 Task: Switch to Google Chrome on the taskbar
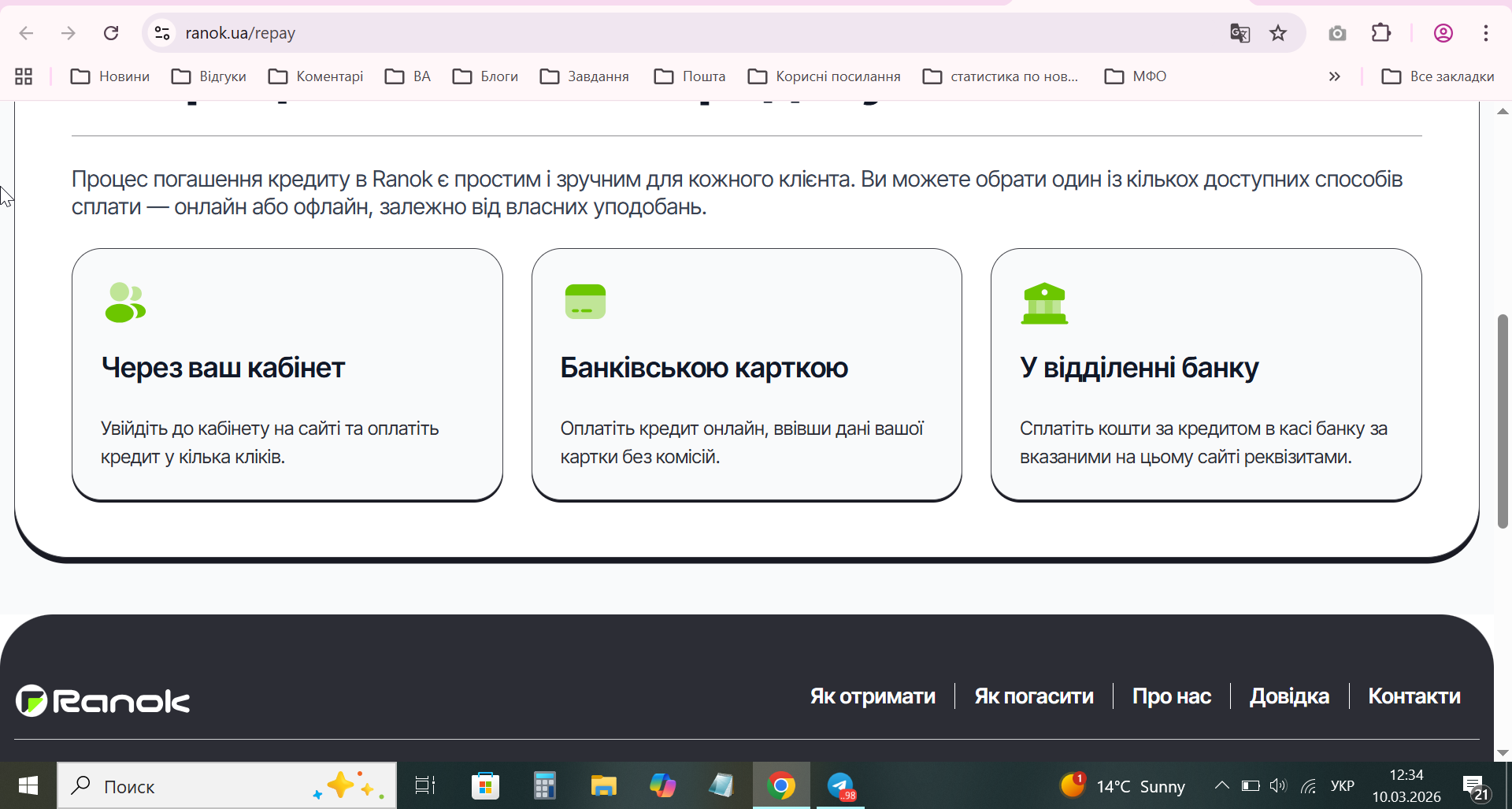(781, 785)
